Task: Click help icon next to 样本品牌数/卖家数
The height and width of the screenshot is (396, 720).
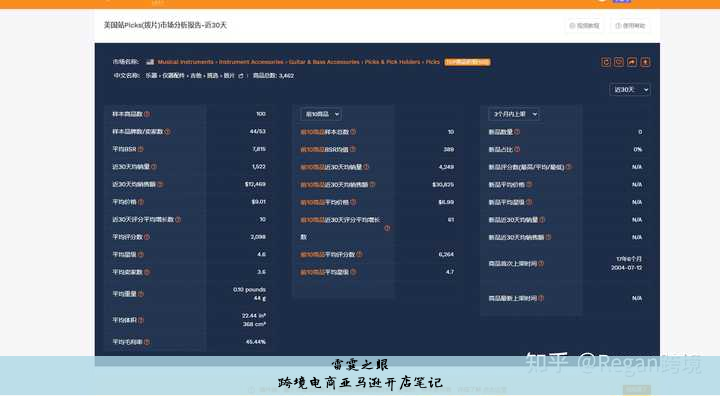Action: tap(167, 131)
